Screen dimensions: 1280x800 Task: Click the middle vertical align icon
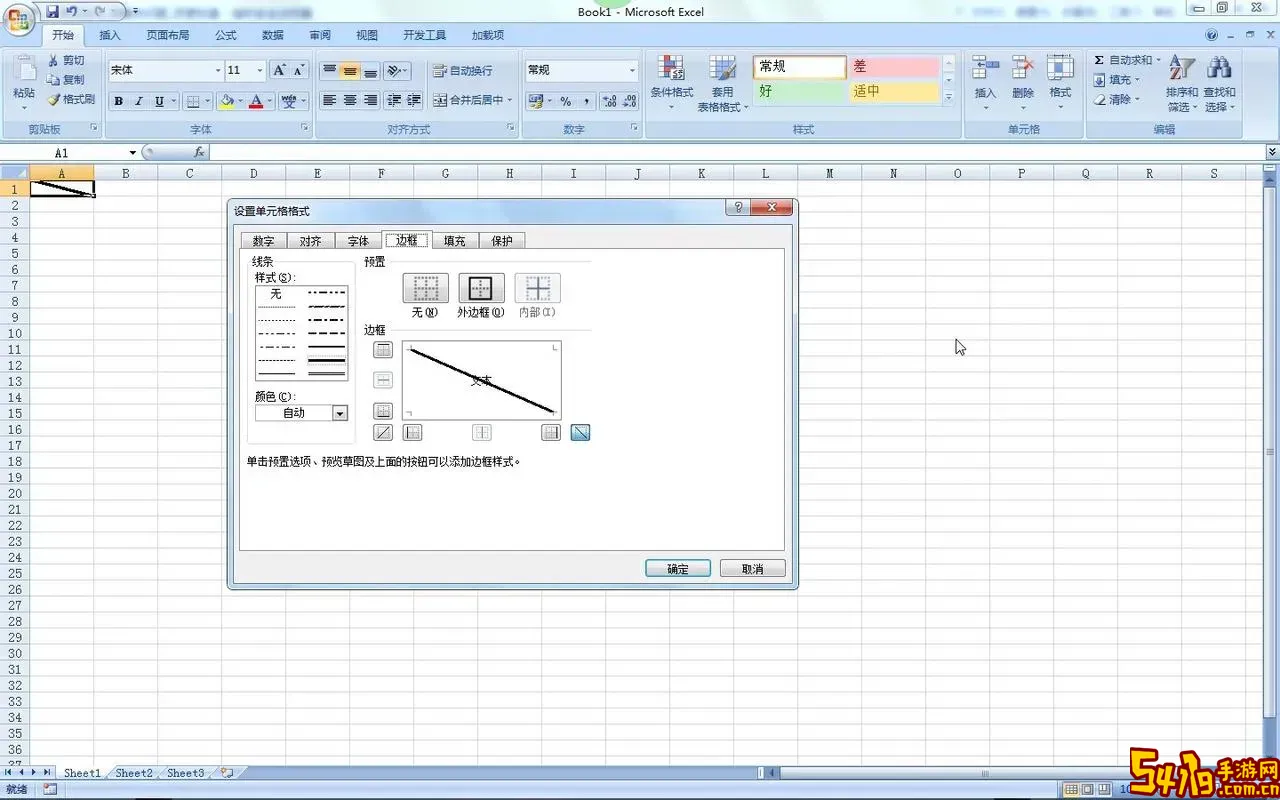pyautogui.click(x=349, y=71)
